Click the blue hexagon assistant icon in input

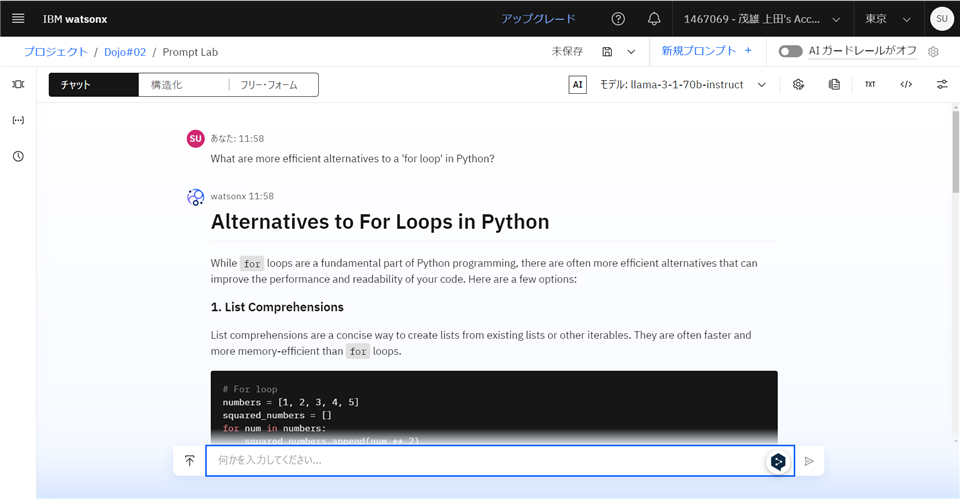click(778, 461)
